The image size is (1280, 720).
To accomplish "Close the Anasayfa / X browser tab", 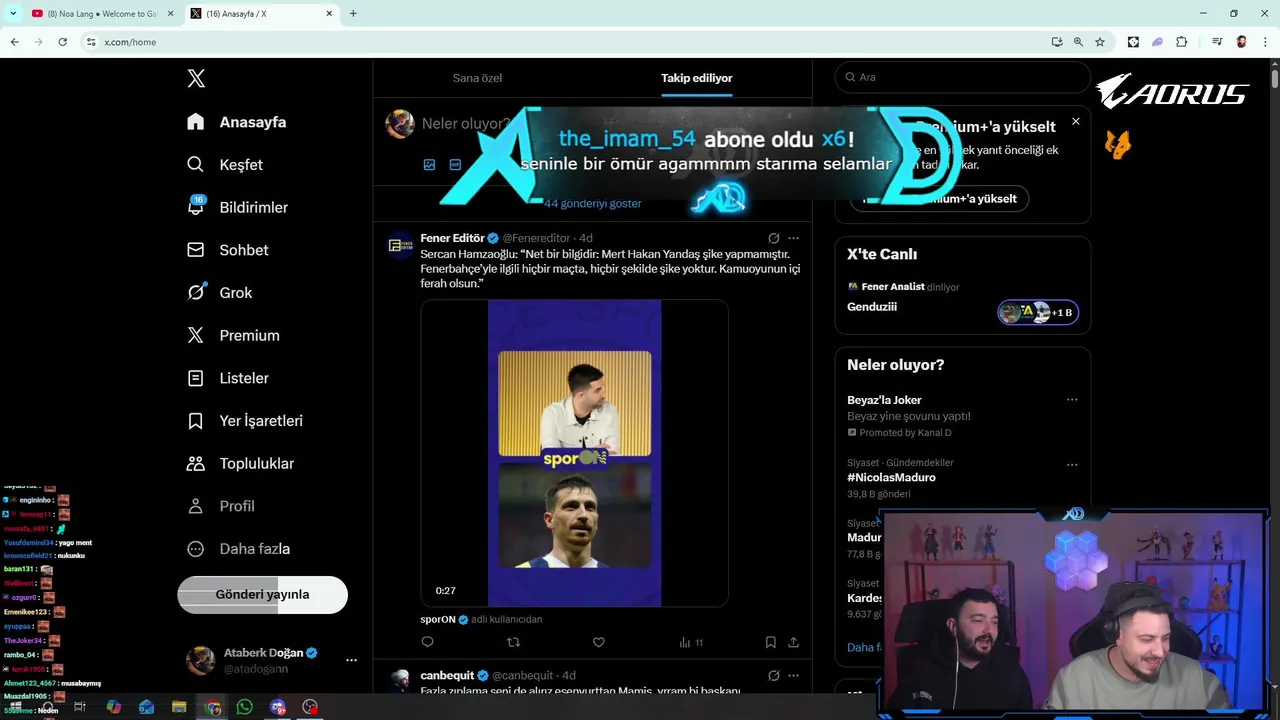I will 329,14.
